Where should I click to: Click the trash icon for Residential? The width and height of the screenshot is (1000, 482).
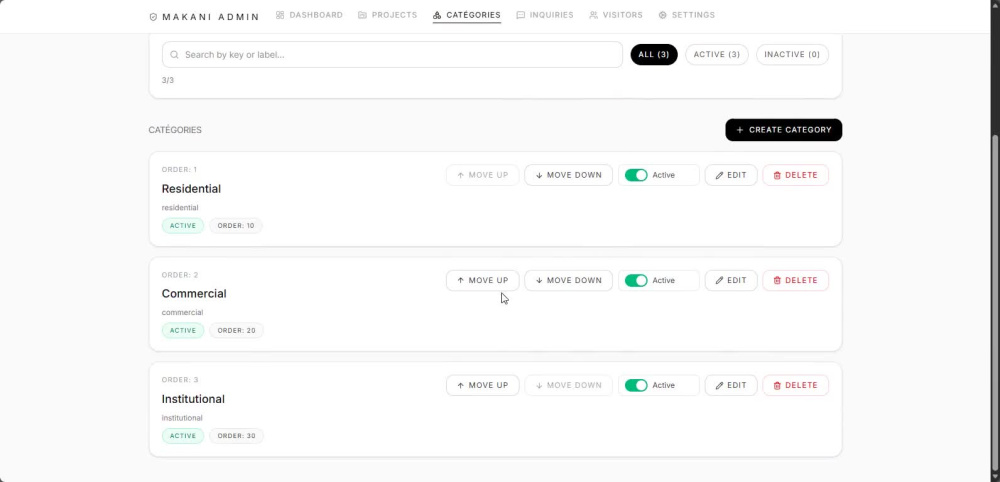777,175
